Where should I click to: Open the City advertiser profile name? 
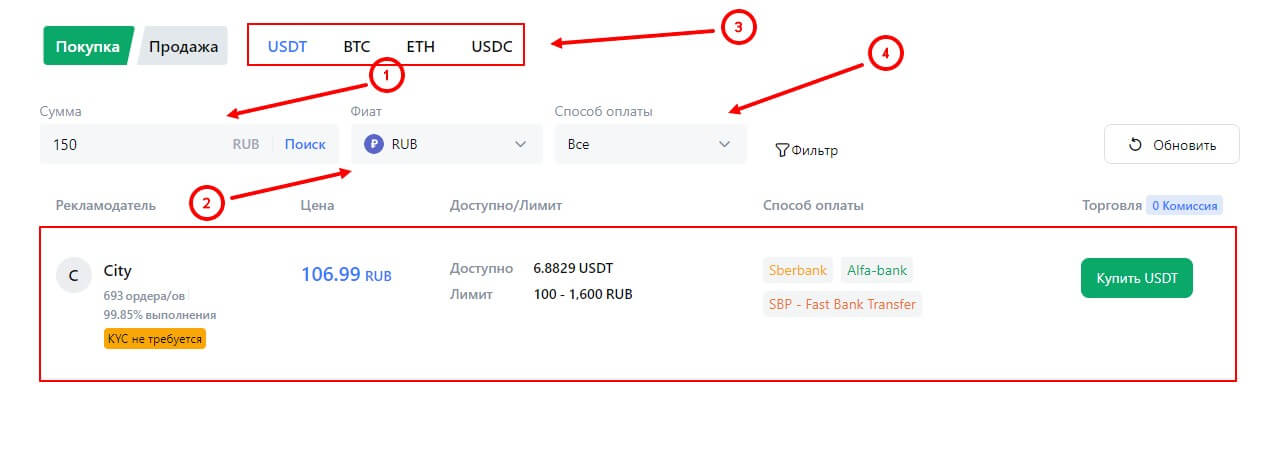click(118, 271)
